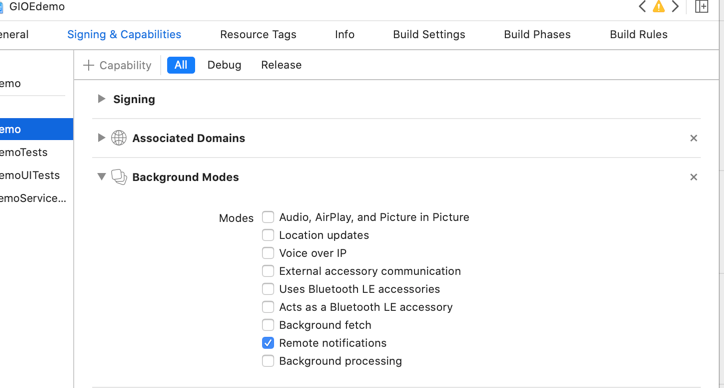Enable Audio, AirPlay, and Picture in Picture
Viewport: 724px width, 388px height.
(x=268, y=217)
